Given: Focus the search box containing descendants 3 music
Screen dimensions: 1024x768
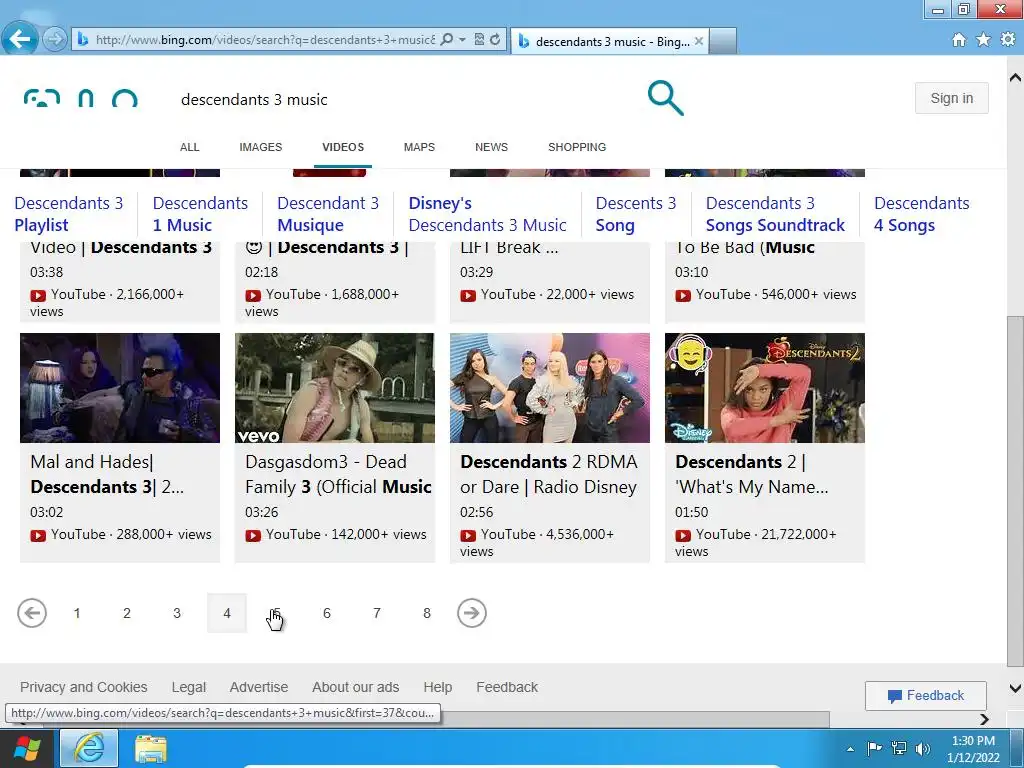Looking at the screenshot, I should click(x=405, y=99).
